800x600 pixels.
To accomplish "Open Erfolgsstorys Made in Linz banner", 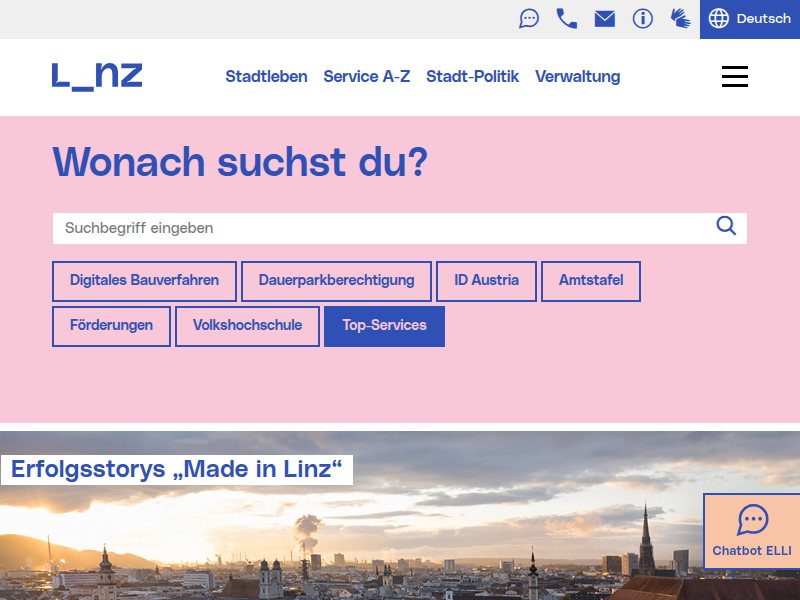I will [177, 469].
